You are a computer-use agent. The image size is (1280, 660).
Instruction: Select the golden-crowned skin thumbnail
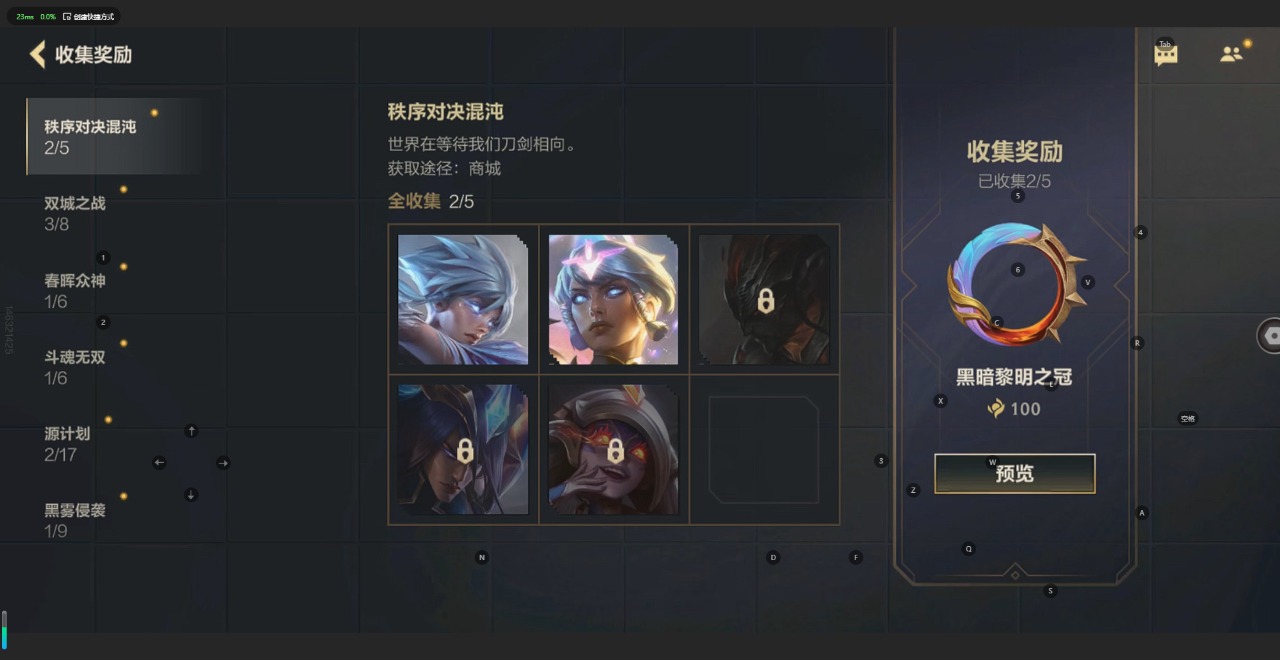click(613, 299)
